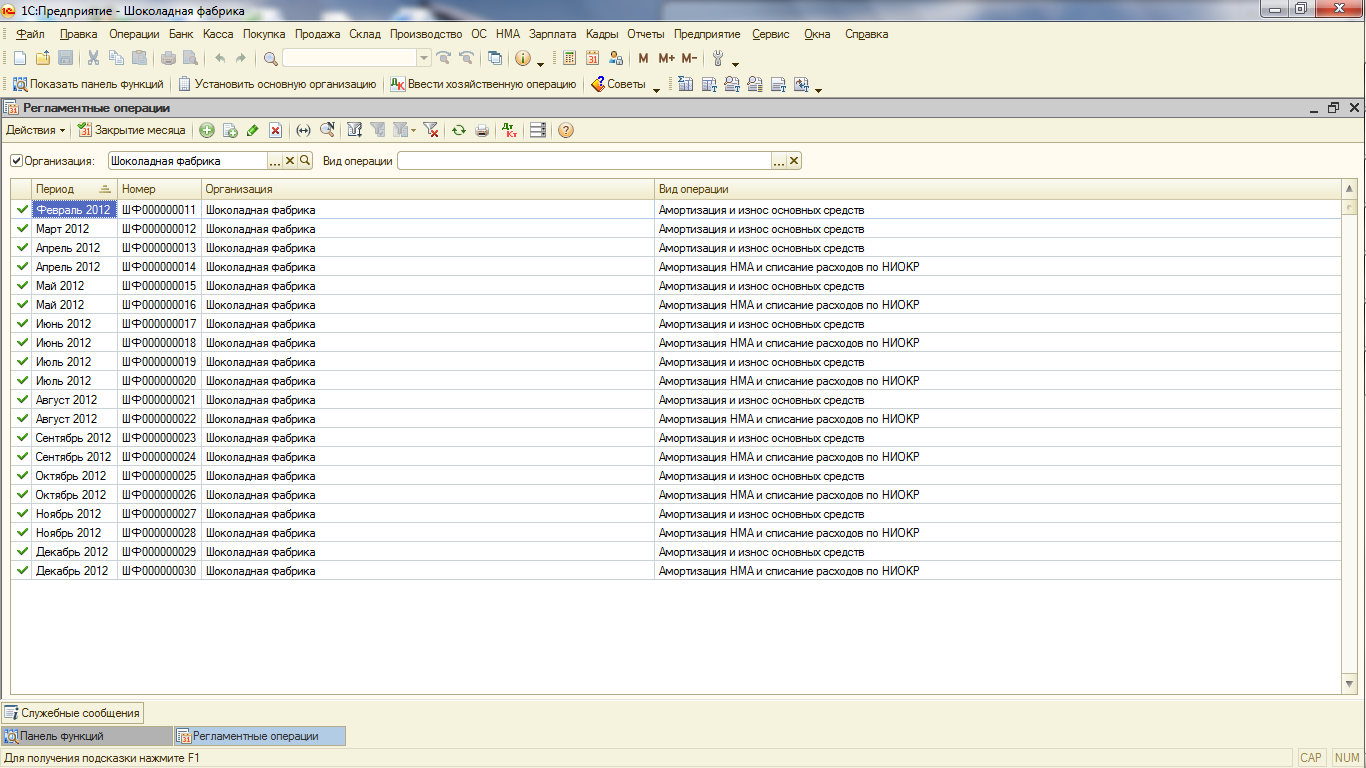Click the Cut scissors icon
The image size is (1366, 768).
point(93,59)
